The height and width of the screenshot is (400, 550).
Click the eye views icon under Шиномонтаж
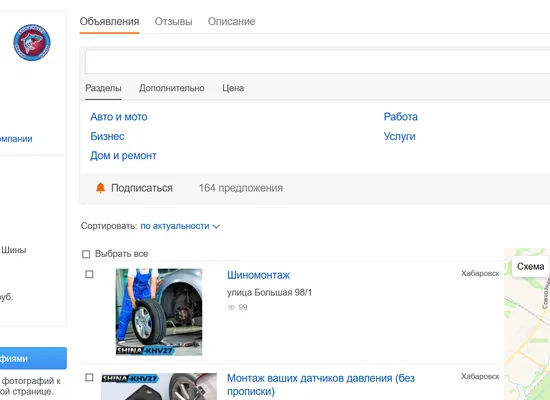tap(231, 307)
